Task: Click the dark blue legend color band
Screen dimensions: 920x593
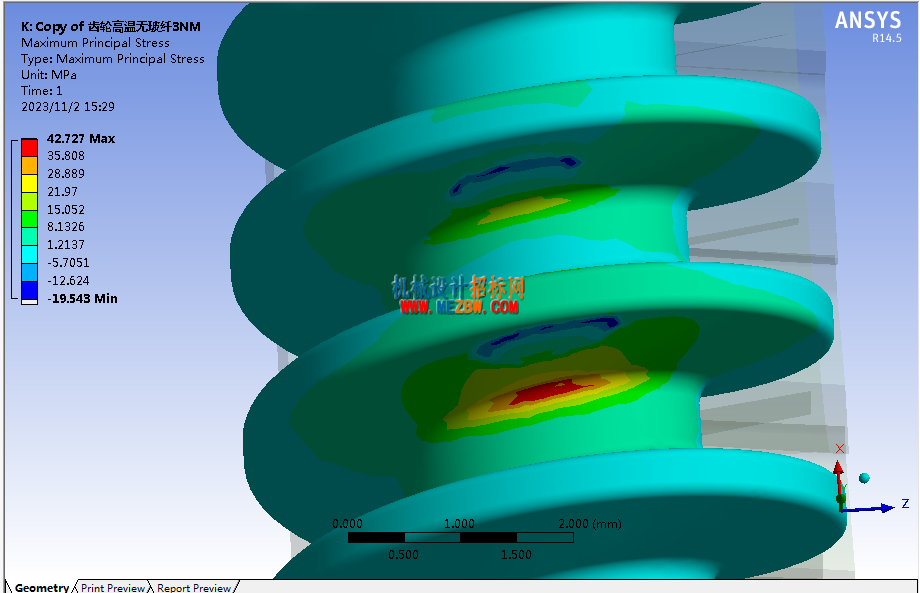Action: (29, 290)
